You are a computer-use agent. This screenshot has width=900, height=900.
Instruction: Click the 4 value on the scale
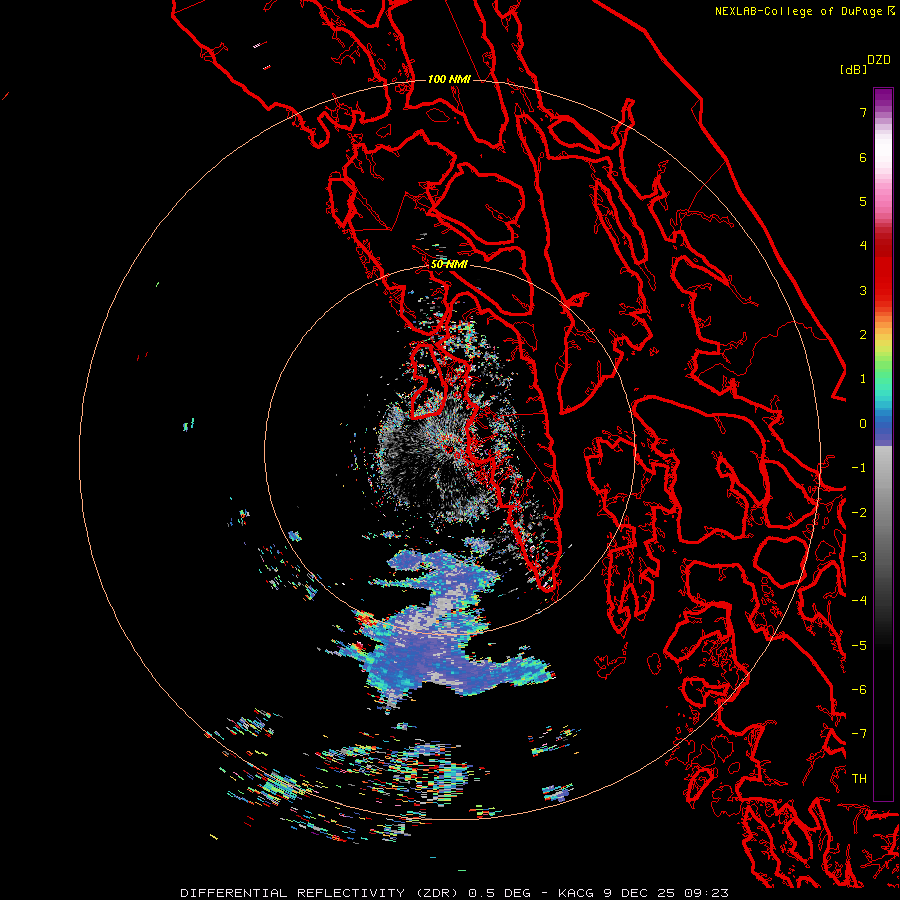pos(863,246)
